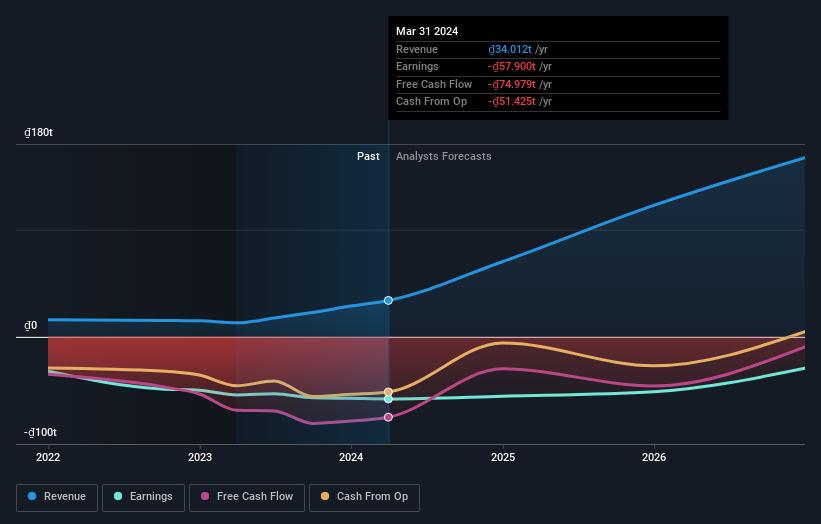Click the Analysts Forecasts label
Screen dimensions: 821x524
443,156
